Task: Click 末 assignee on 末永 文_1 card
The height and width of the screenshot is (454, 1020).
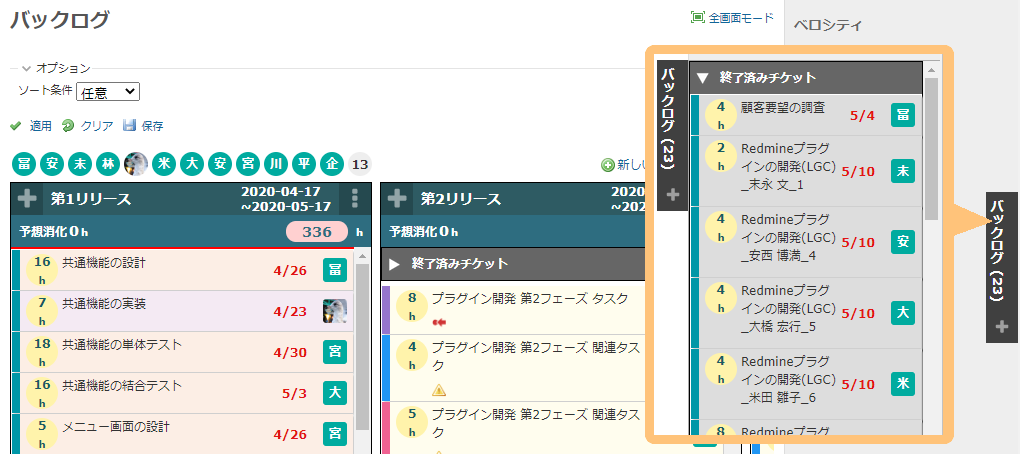Action: point(903,172)
